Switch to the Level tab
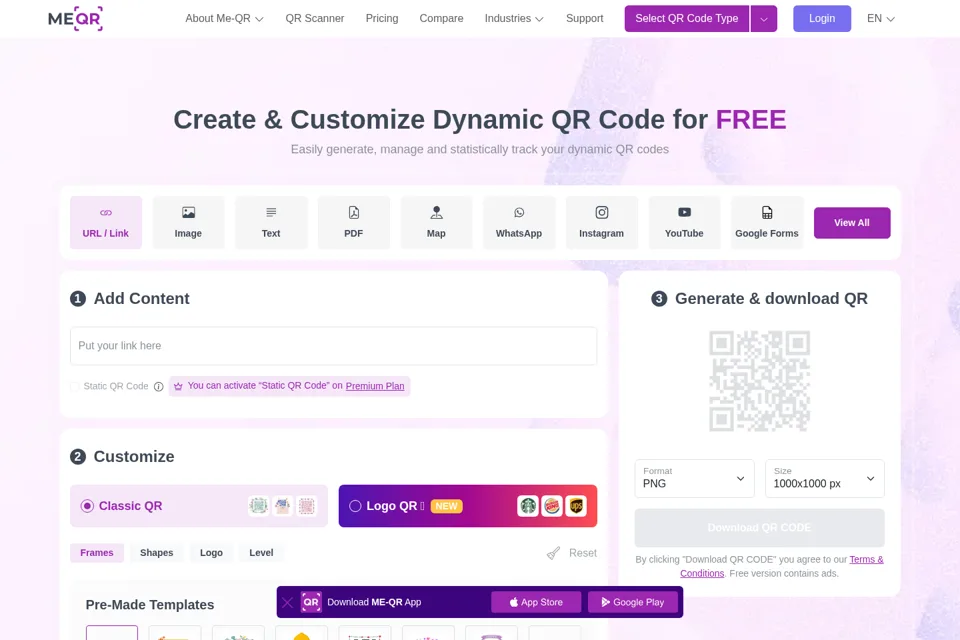960x640 pixels. [261, 552]
